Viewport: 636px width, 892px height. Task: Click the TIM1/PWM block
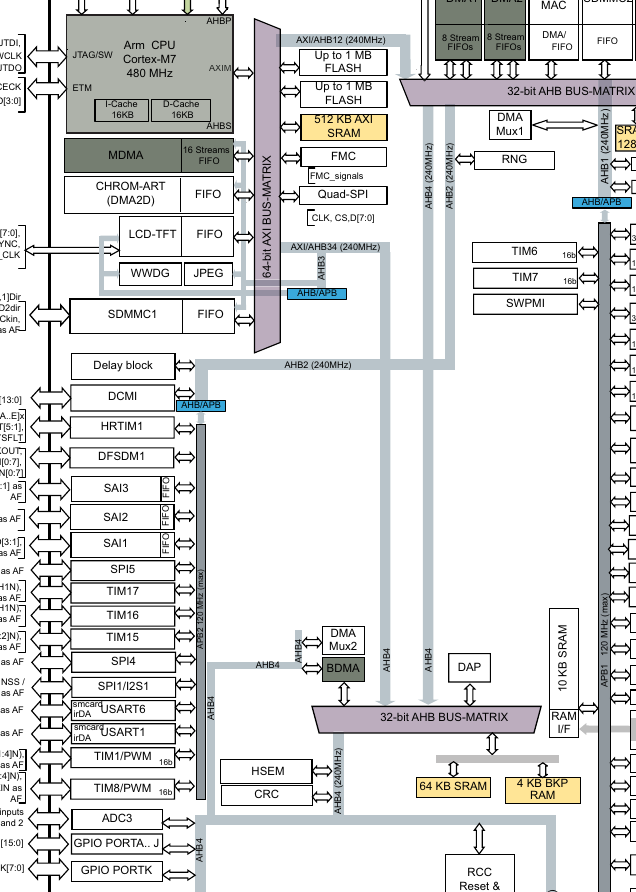point(123,757)
